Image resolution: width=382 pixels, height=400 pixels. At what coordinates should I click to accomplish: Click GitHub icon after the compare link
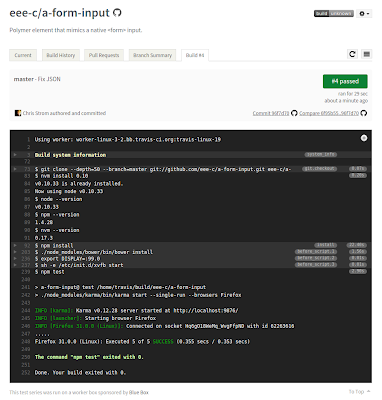[364, 113]
